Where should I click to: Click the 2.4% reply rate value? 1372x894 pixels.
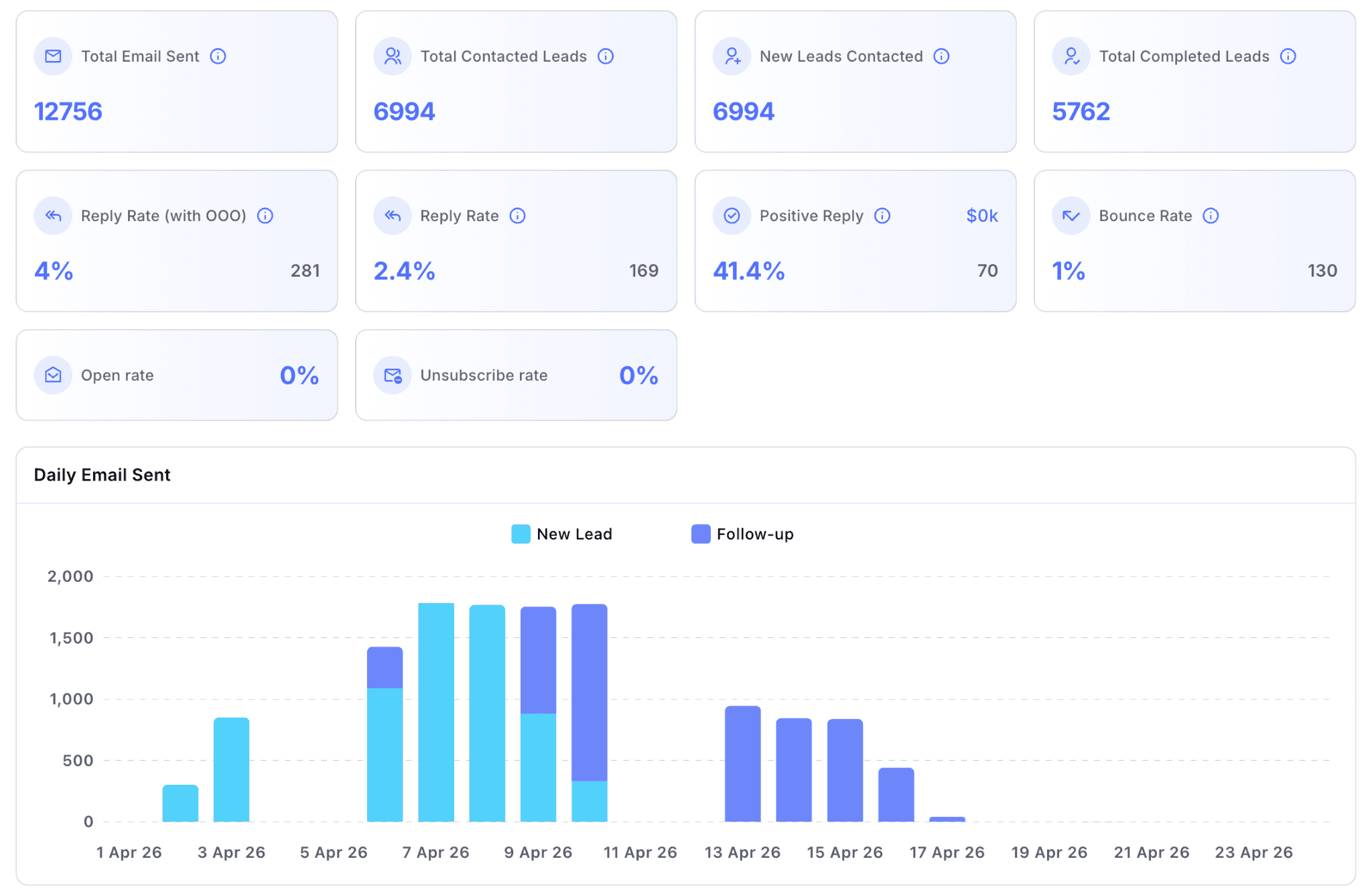tap(404, 271)
